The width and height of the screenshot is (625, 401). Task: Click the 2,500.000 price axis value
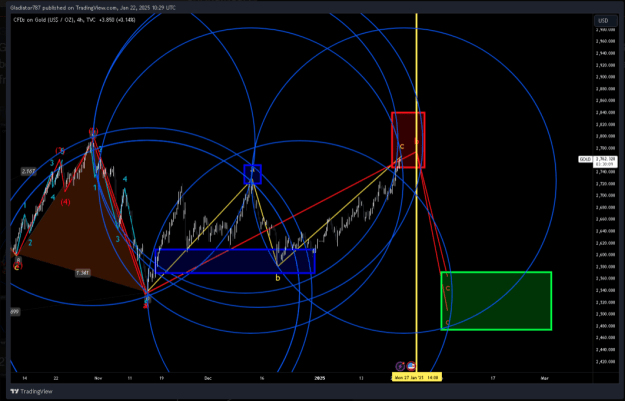pos(605,314)
